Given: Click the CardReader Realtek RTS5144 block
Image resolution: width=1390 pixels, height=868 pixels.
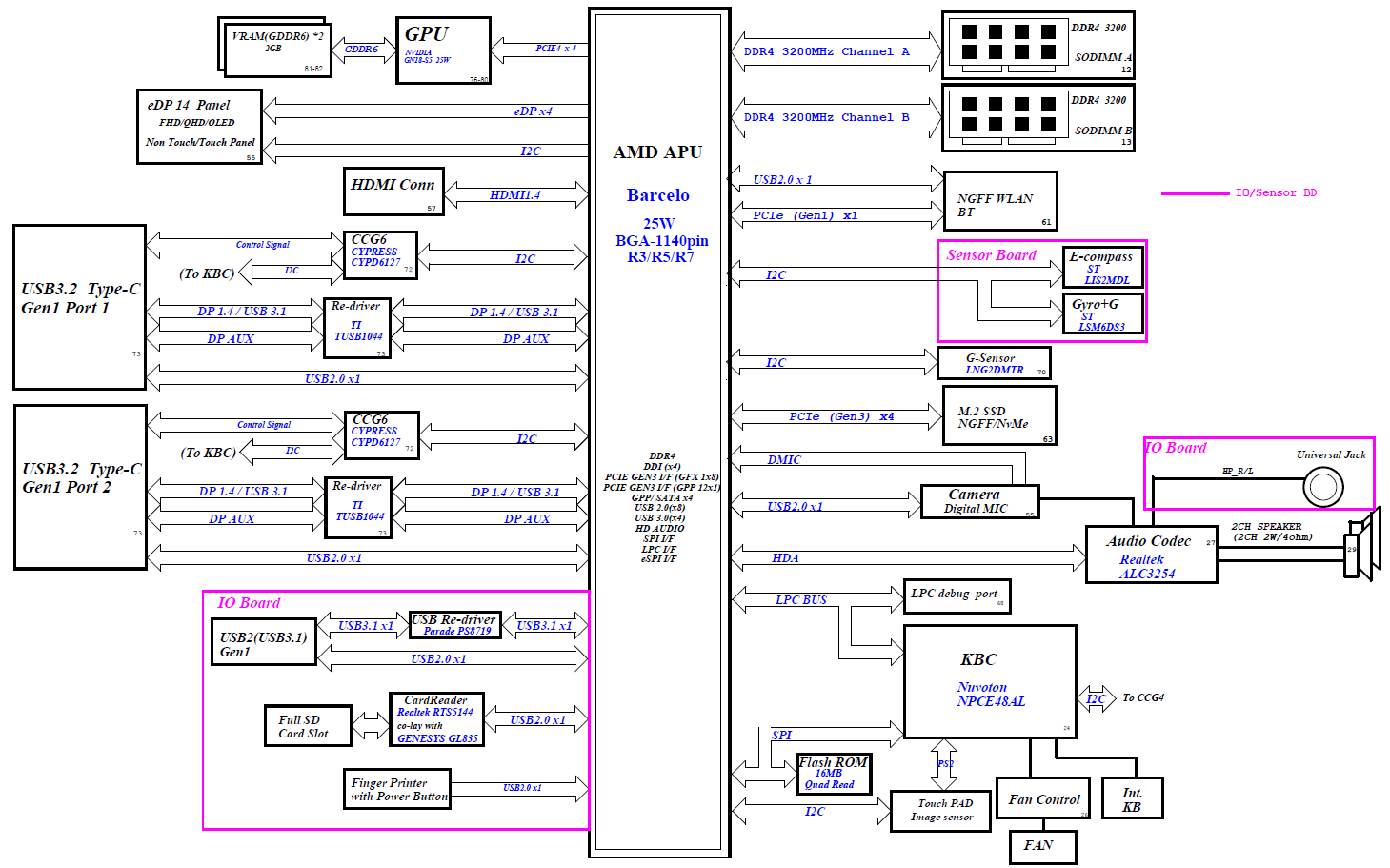Looking at the screenshot, I should tap(437, 718).
